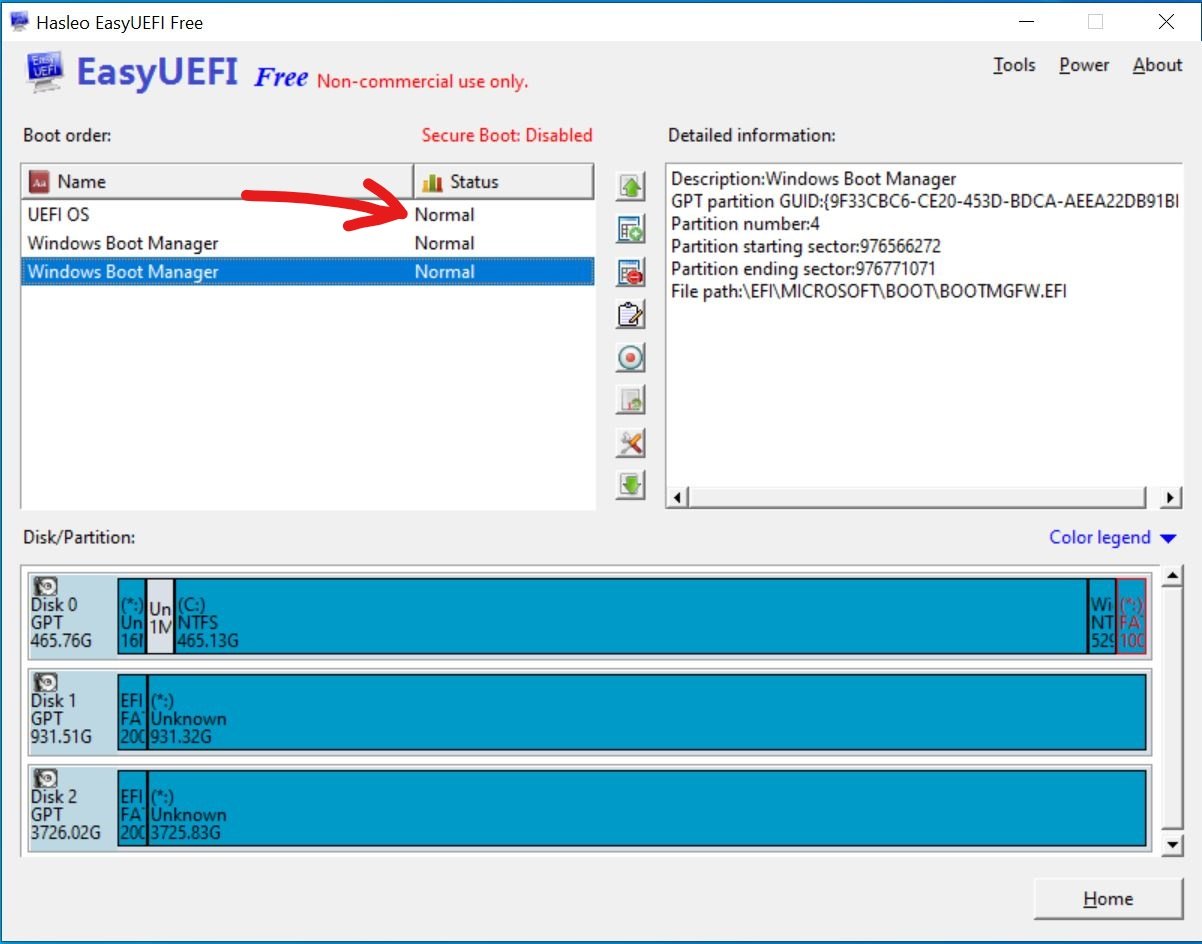Viewport: 1202px width, 944px height.
Task: Open the Power menu
Action: coord(1084,65)
